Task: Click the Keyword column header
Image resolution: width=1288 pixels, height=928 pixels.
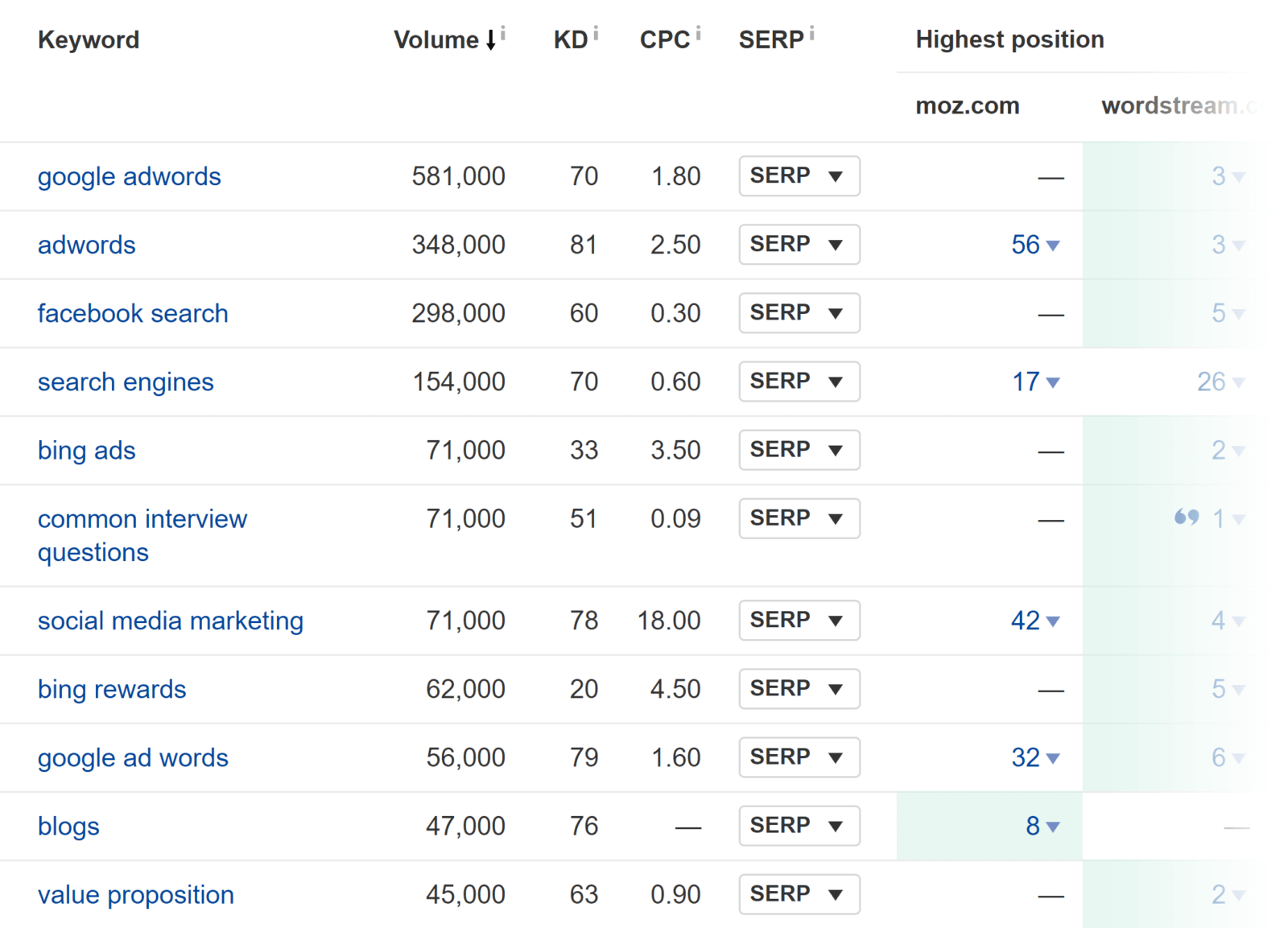Action: [89, 40]
